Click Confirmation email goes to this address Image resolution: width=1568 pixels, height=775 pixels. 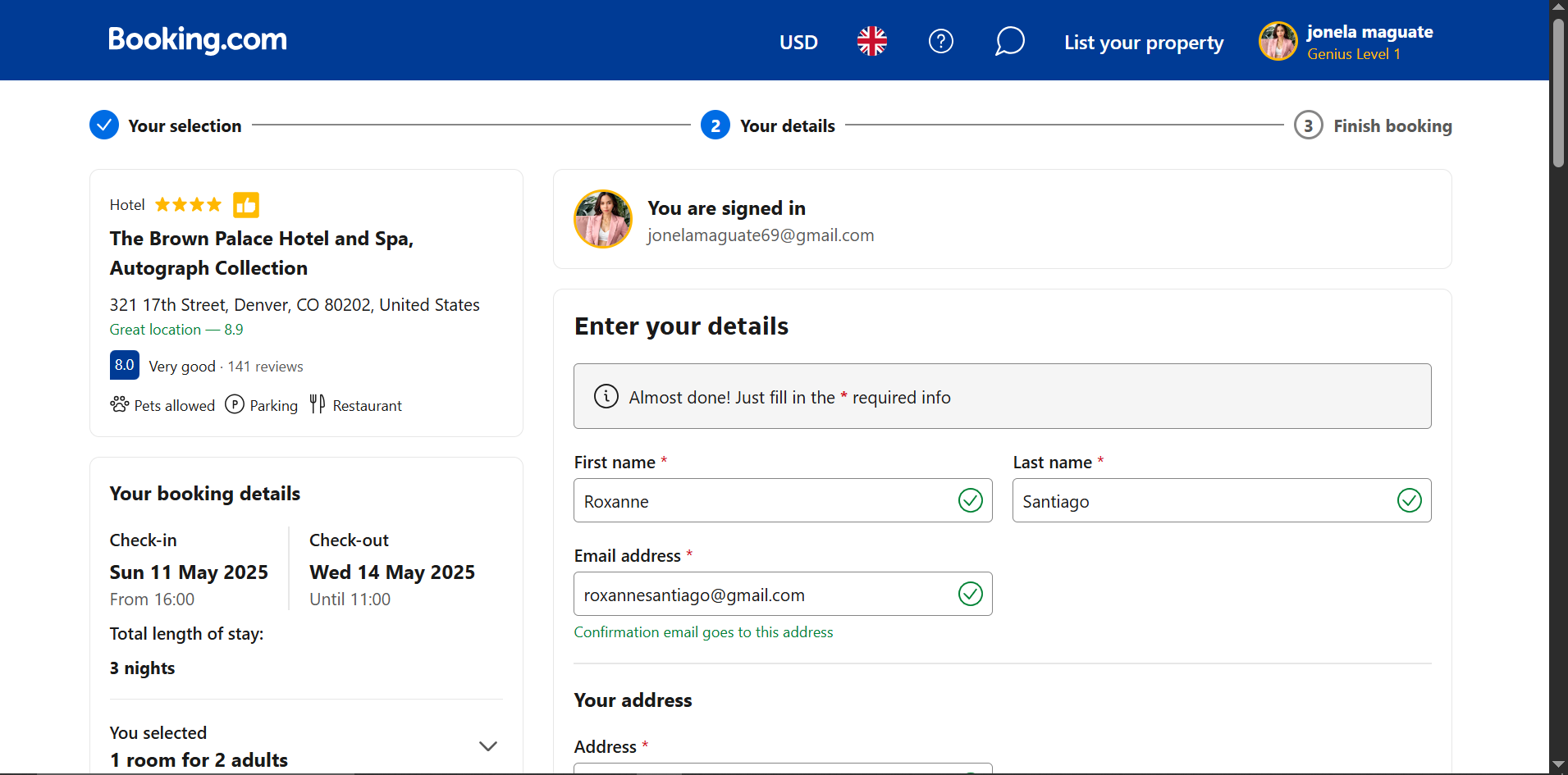tap(703, 632)
